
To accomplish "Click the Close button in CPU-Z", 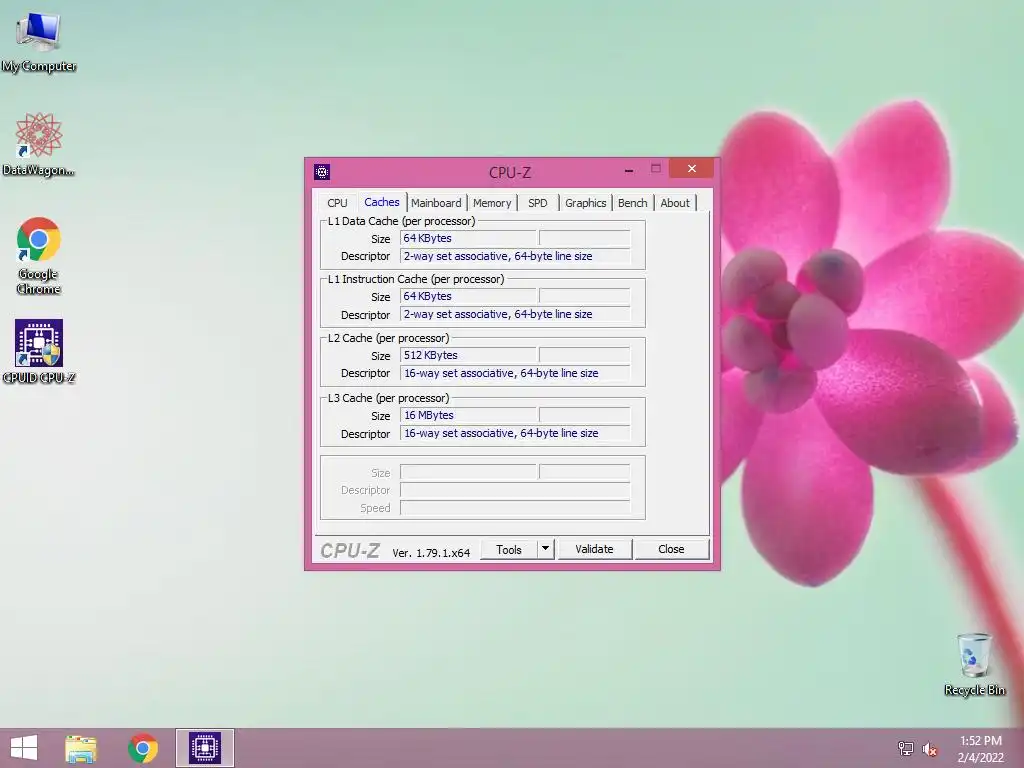I will pyautogui.click(x=671, y=549).
